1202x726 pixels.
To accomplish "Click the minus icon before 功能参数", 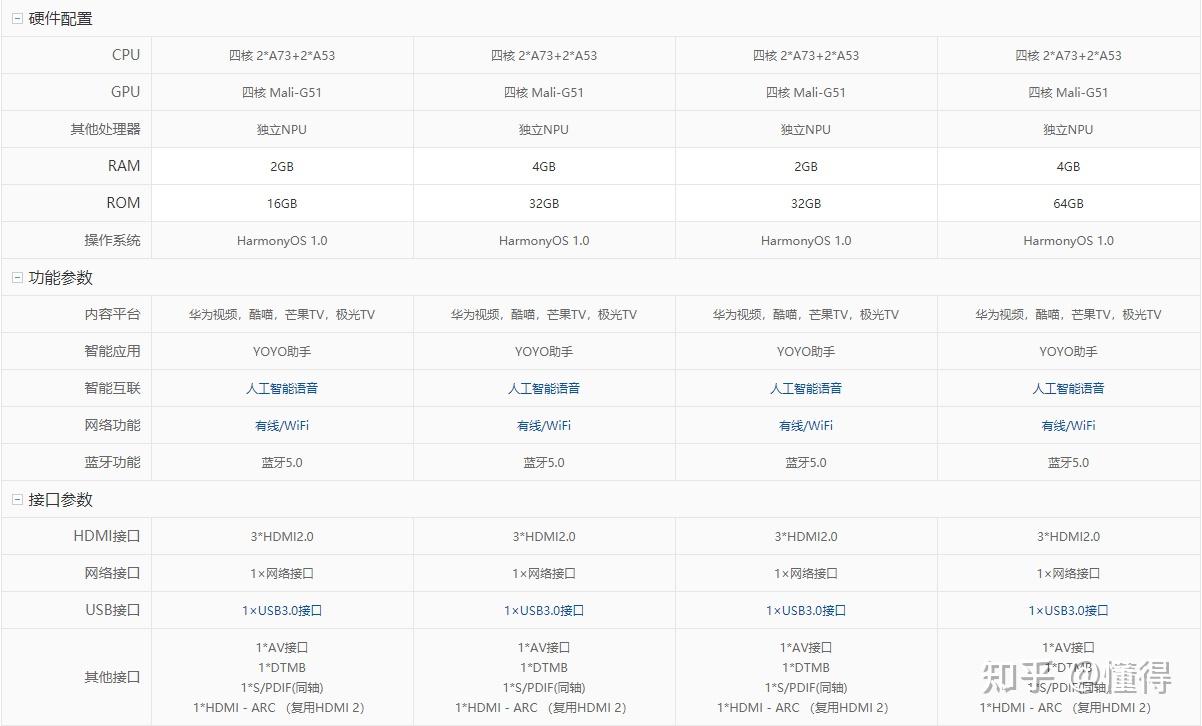I will click(16, 277).
